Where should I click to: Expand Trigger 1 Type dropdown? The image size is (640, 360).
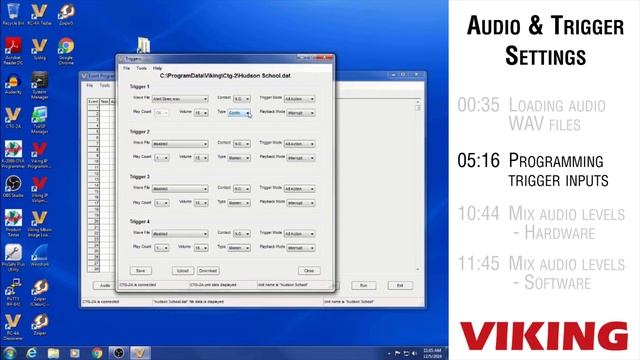pyautogui.click(x=239, y=113)
